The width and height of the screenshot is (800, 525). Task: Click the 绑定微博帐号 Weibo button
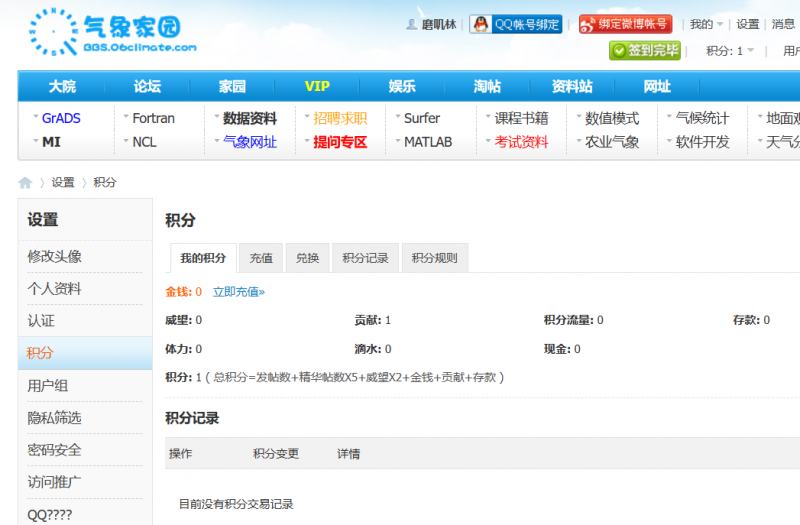(625, 24)
